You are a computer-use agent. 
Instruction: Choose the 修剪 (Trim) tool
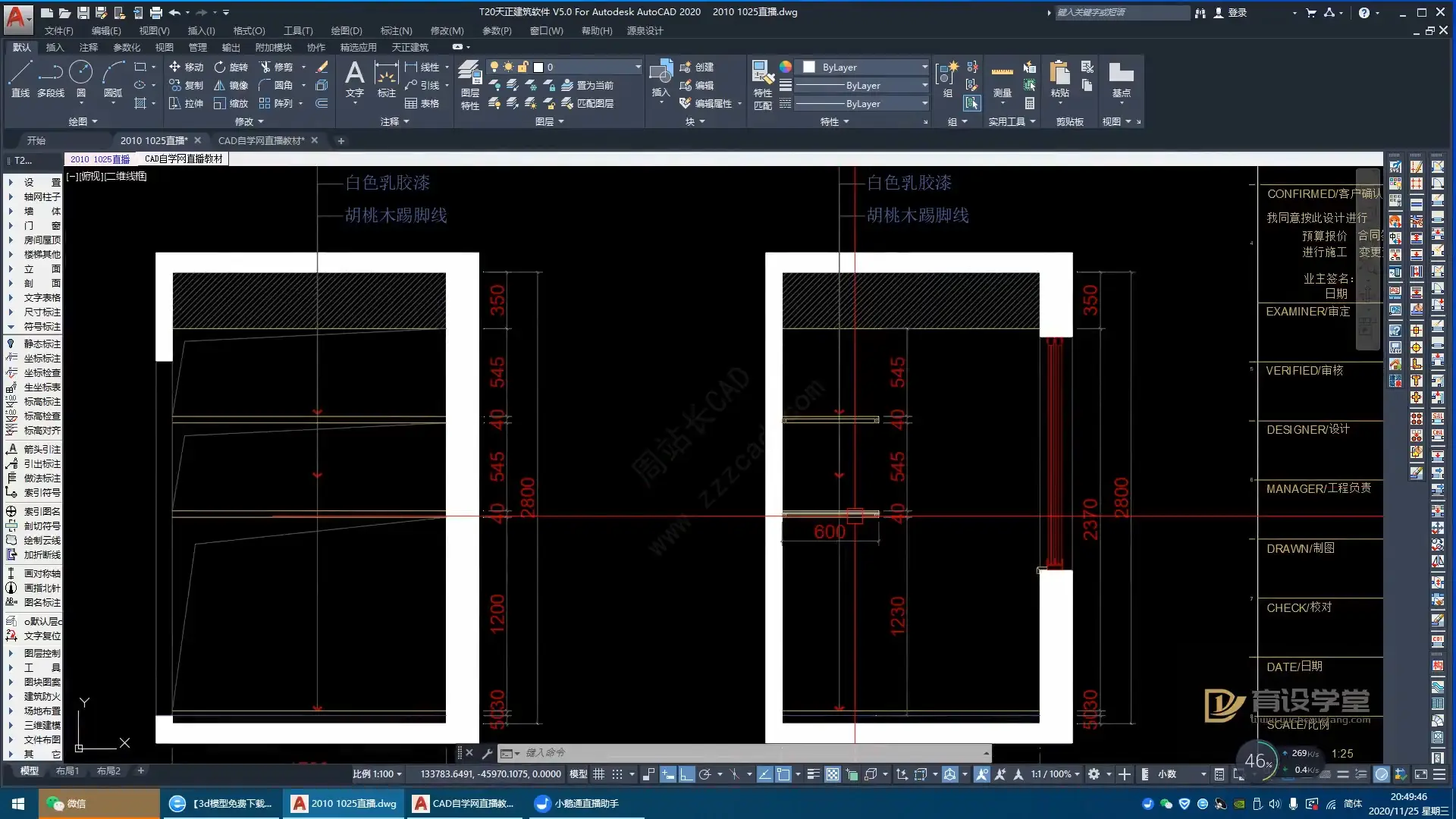pos(275,67)
